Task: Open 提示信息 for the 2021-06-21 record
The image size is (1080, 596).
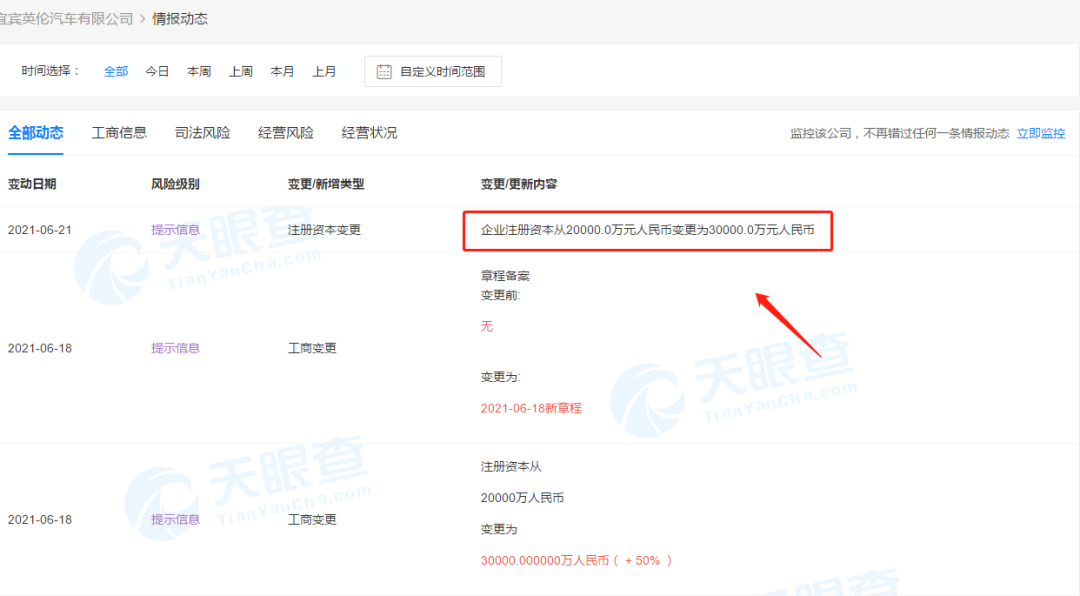Action: (x=176, y=229)
